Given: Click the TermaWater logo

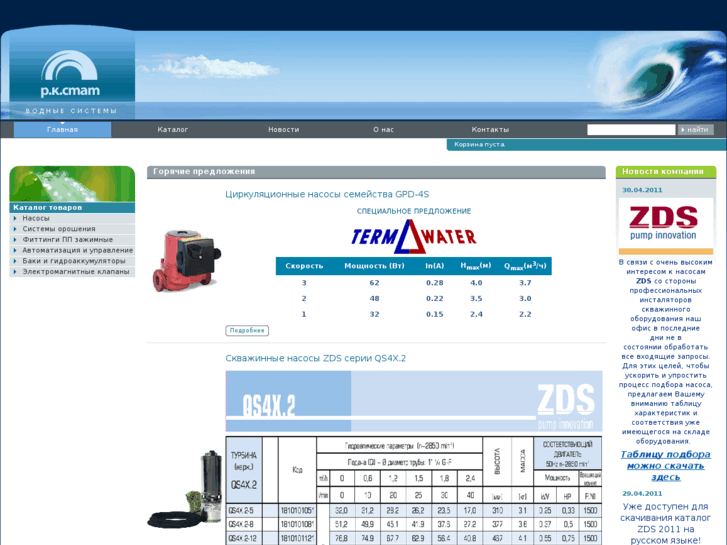Looking at the screenshot, I should tap(414, 237).
